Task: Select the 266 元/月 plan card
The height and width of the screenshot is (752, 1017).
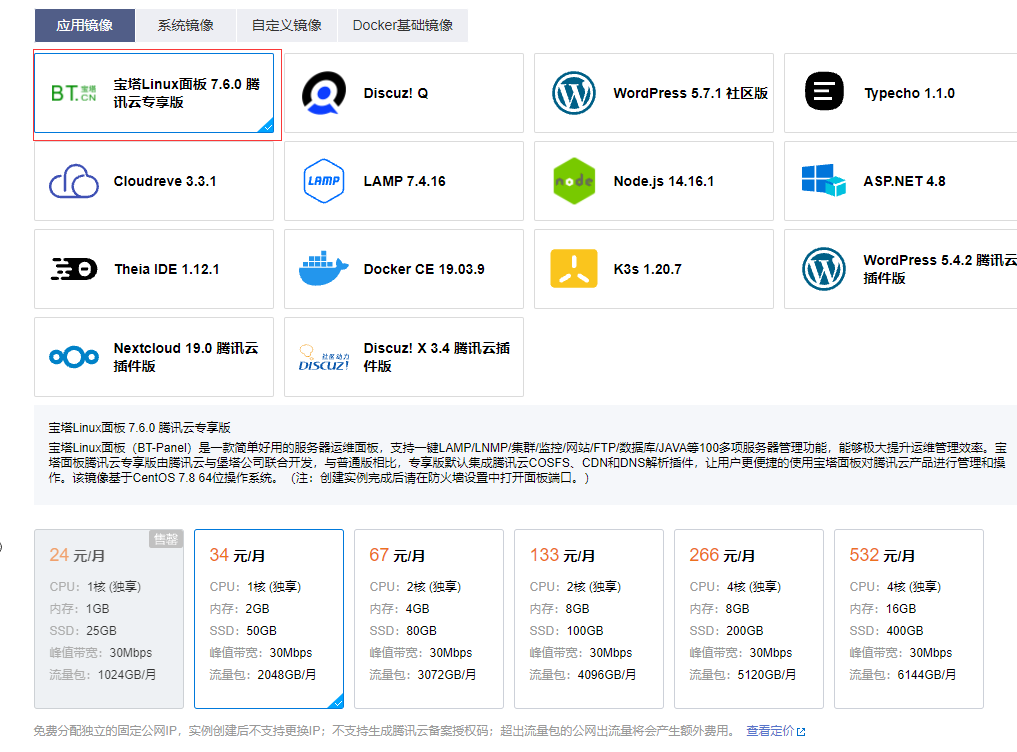Action: (x=749, y=619)
